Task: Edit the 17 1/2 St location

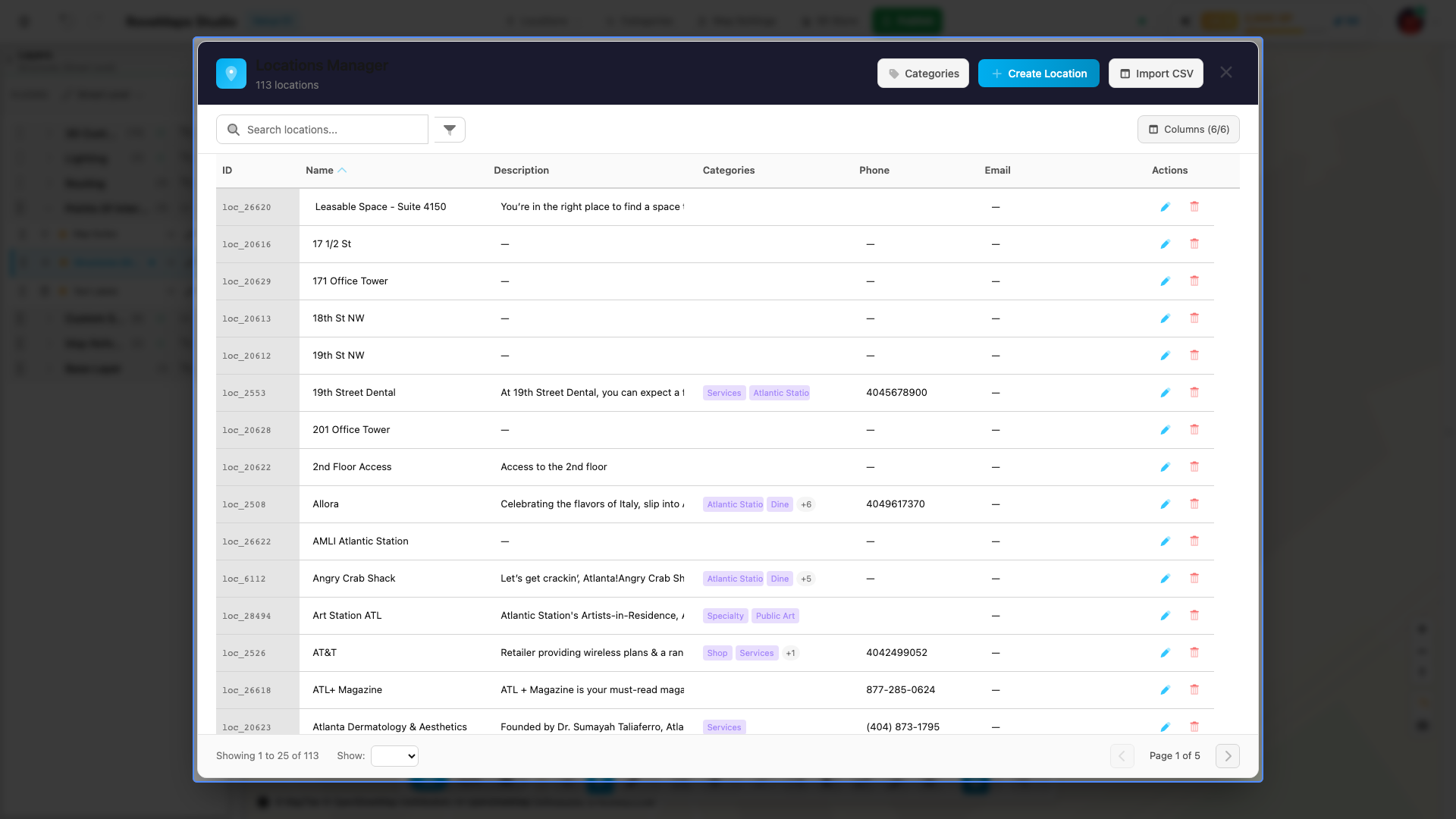Action: [x=1165, y=244]
